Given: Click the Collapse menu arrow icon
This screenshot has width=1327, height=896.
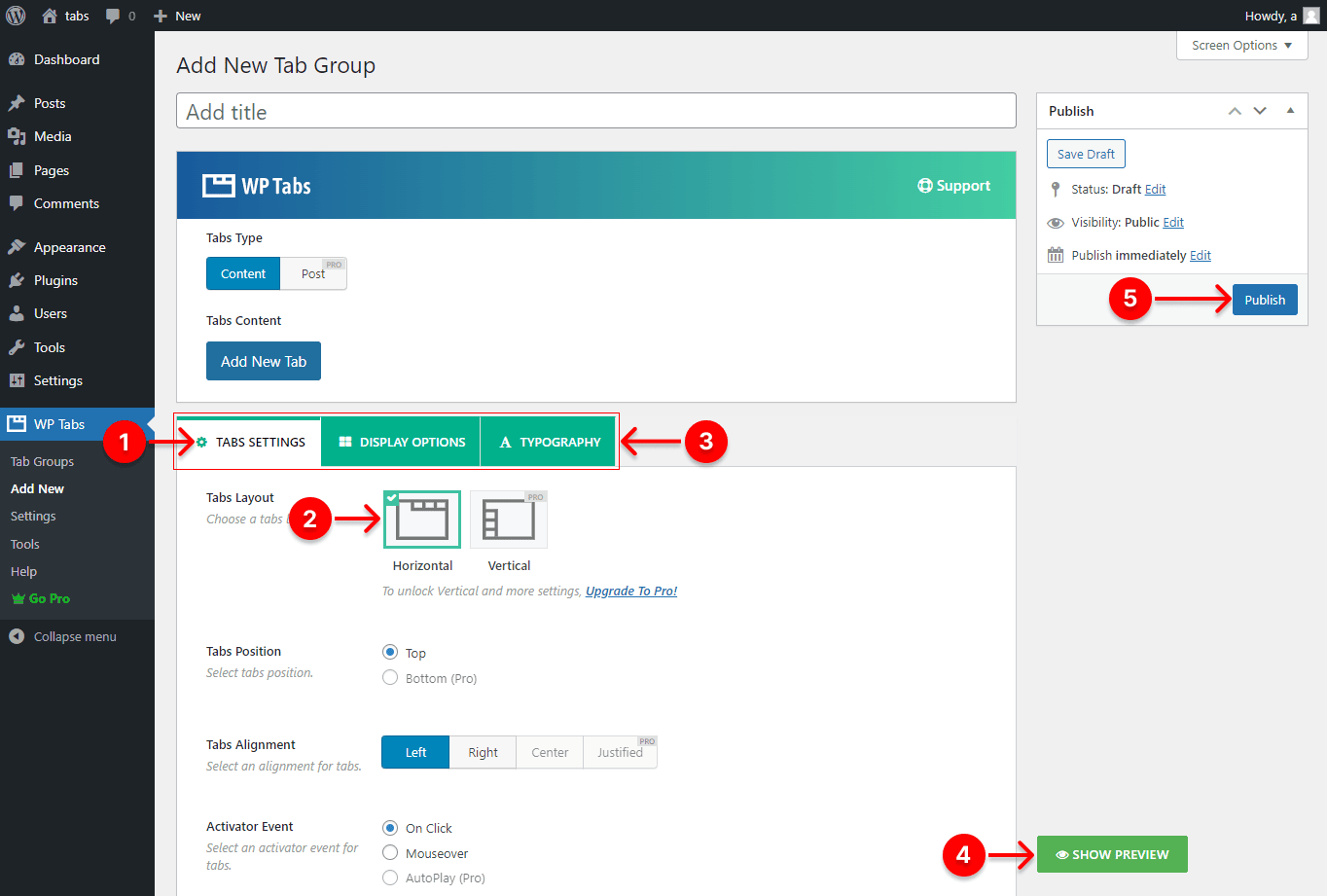Looking at the screenshot, I should point(17,636).
